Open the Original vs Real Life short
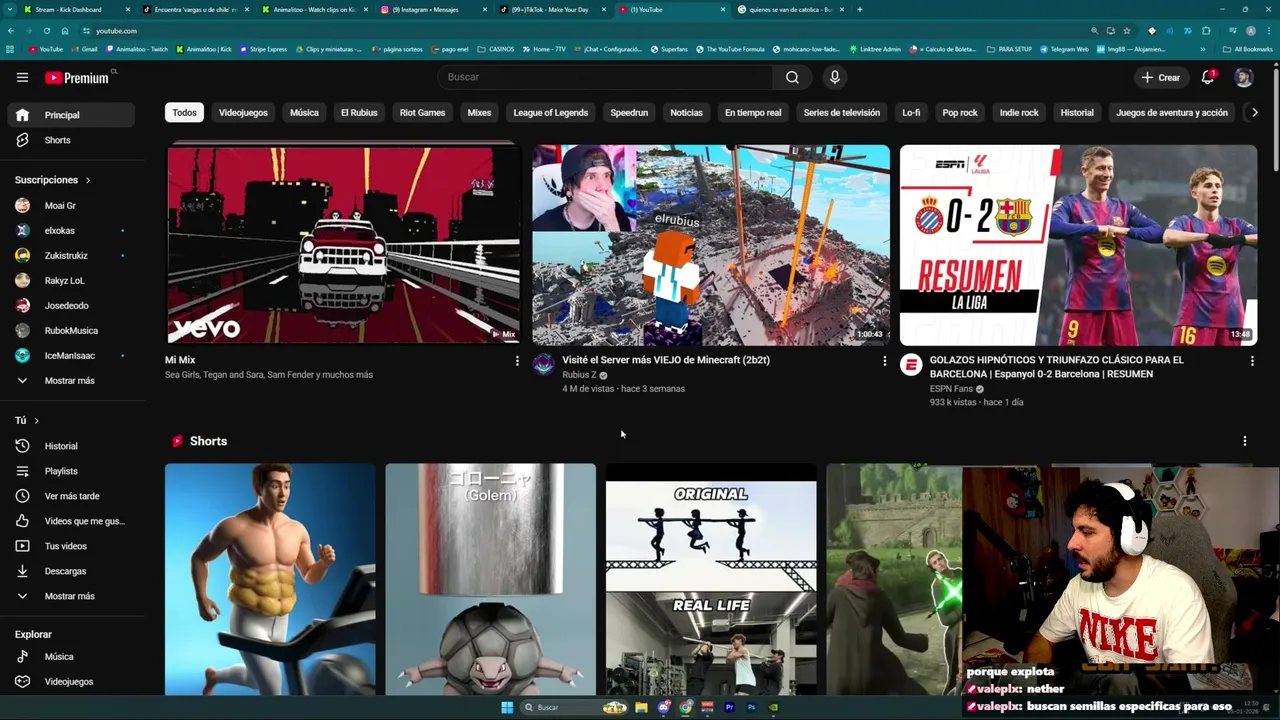Image resolution: width=1280 pixels, height=720 pixels. tap(711, 579)
